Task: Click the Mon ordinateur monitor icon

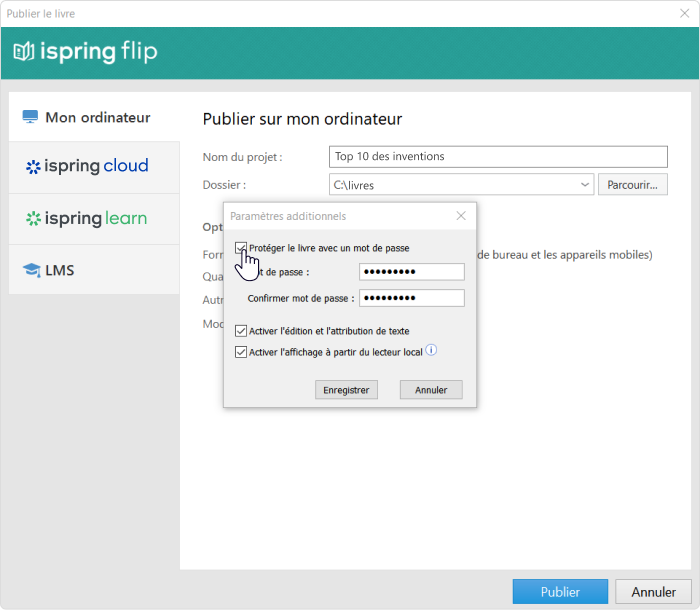Action: (30, 117)
